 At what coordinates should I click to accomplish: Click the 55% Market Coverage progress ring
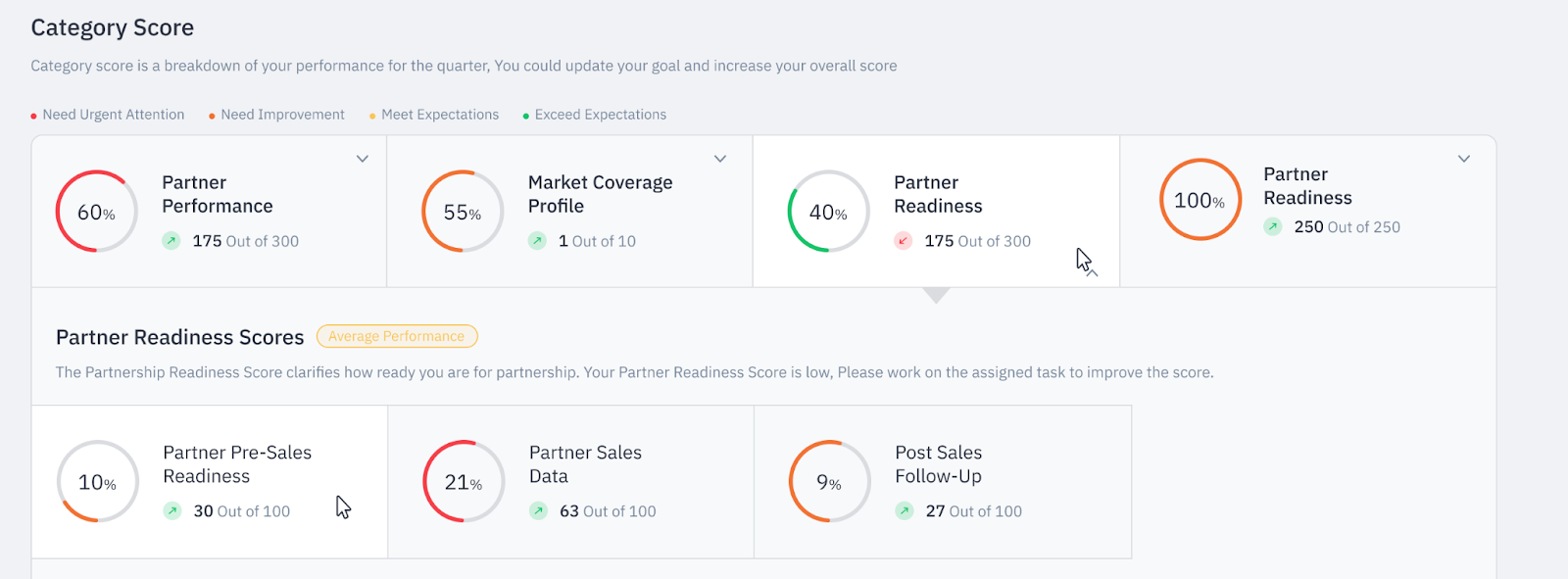463,212
